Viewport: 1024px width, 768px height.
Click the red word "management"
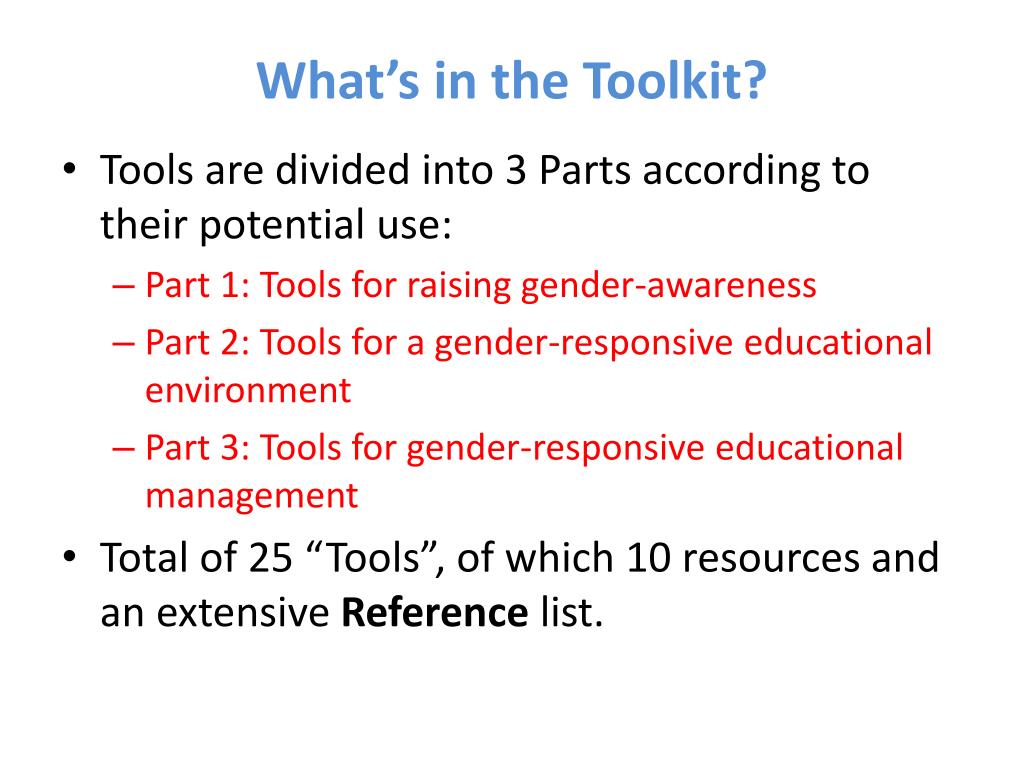pyautogui.click(x=251, y=496)
